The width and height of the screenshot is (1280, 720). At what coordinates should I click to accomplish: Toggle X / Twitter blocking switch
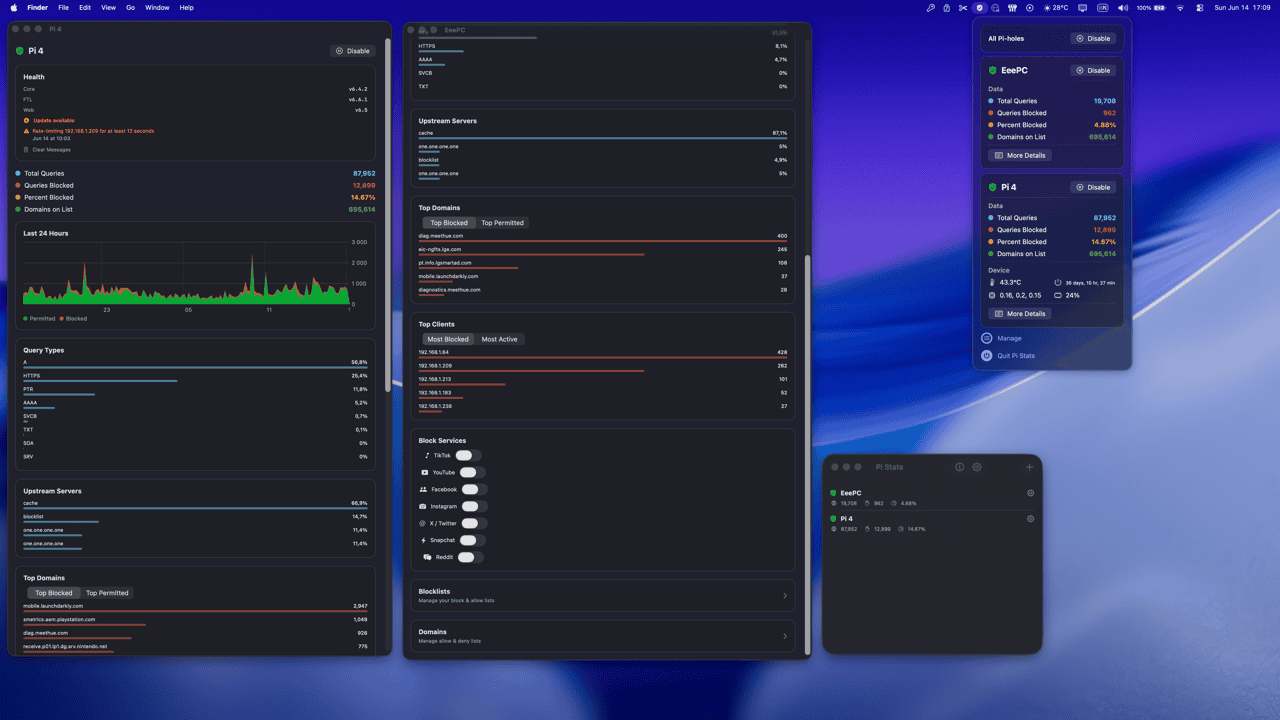point(474,523)
